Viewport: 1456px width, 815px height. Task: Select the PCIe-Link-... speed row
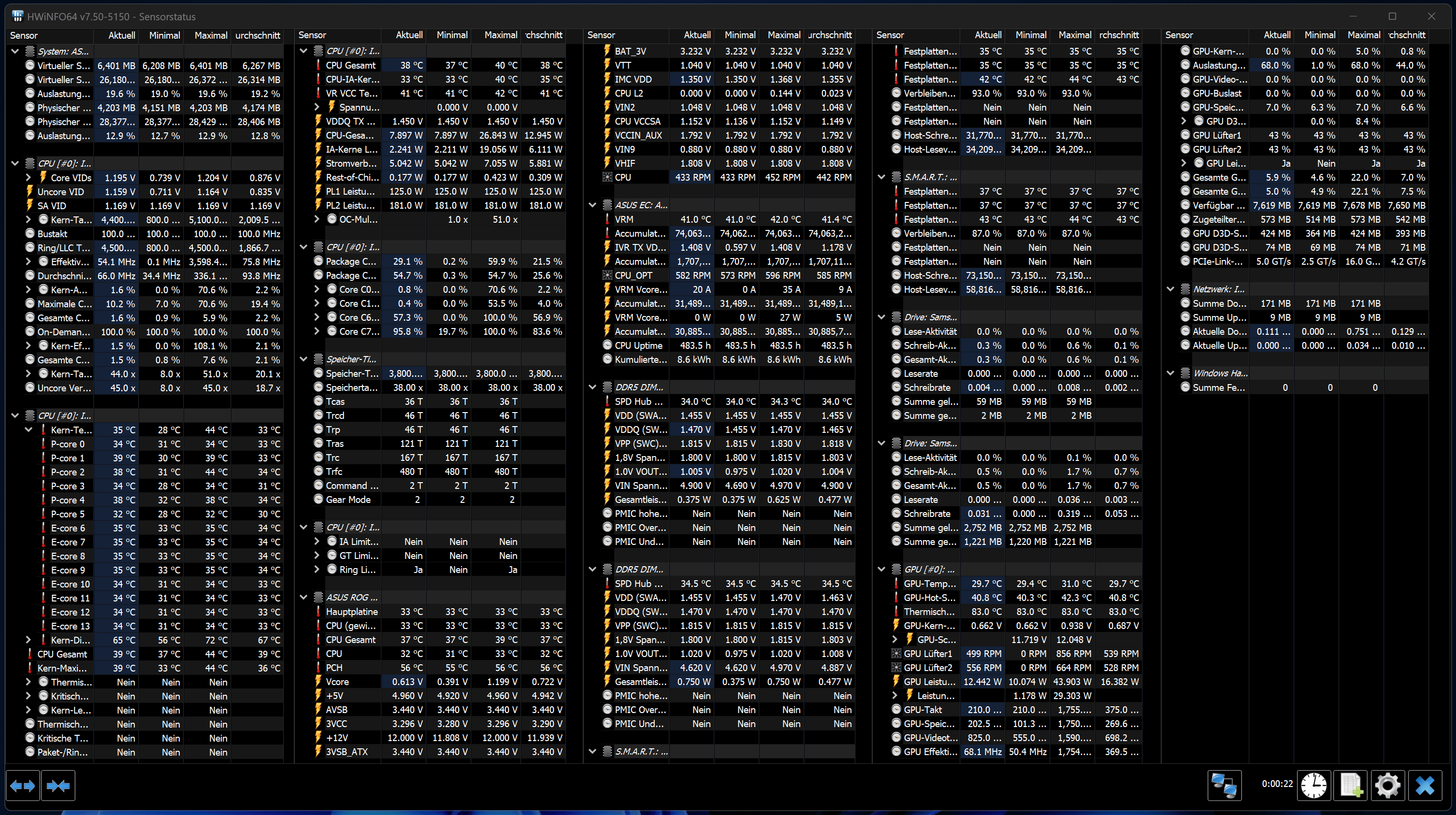coord(1296,261)
